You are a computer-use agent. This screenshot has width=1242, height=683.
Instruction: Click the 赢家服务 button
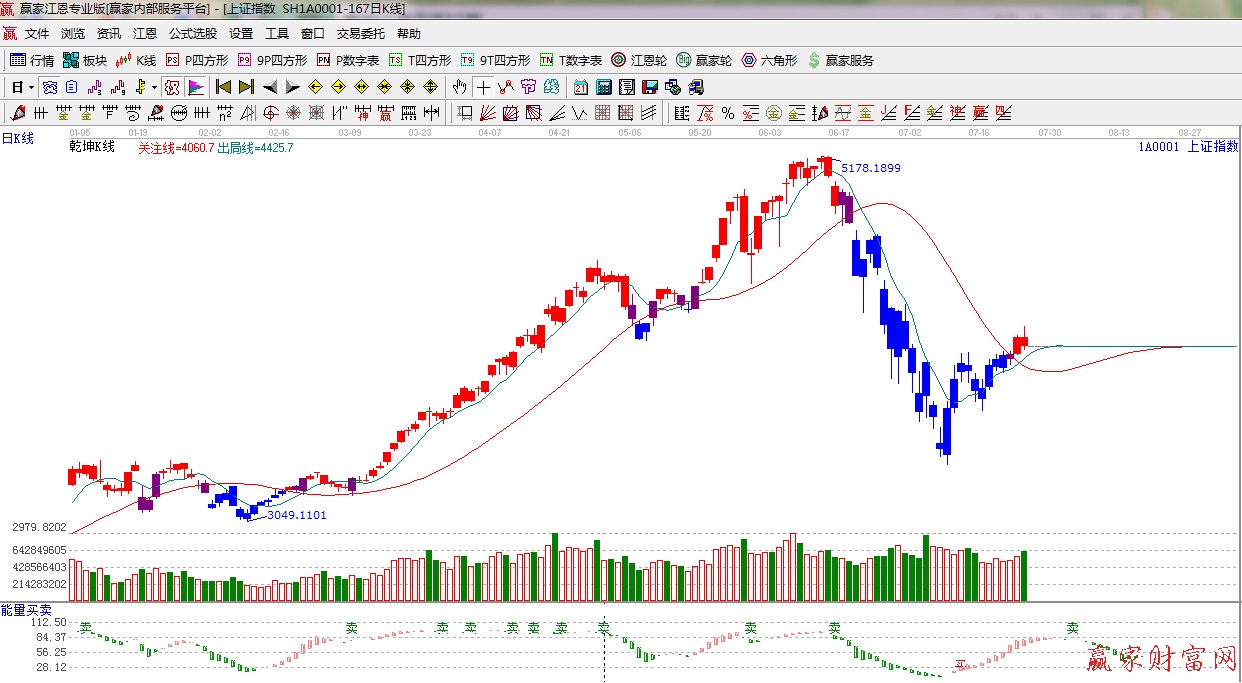coord(840,60)
